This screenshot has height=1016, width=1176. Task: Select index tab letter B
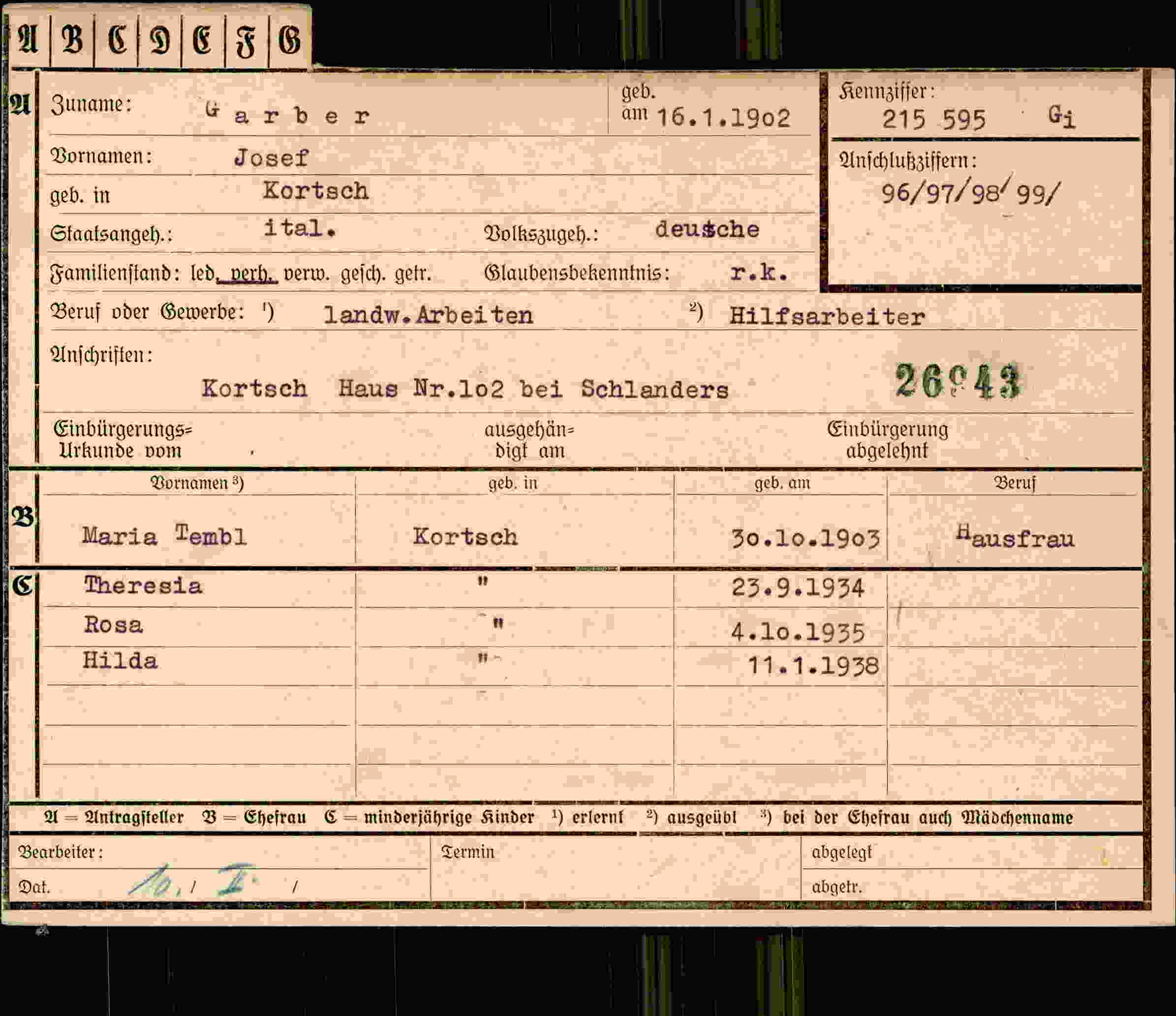[72, 41]
